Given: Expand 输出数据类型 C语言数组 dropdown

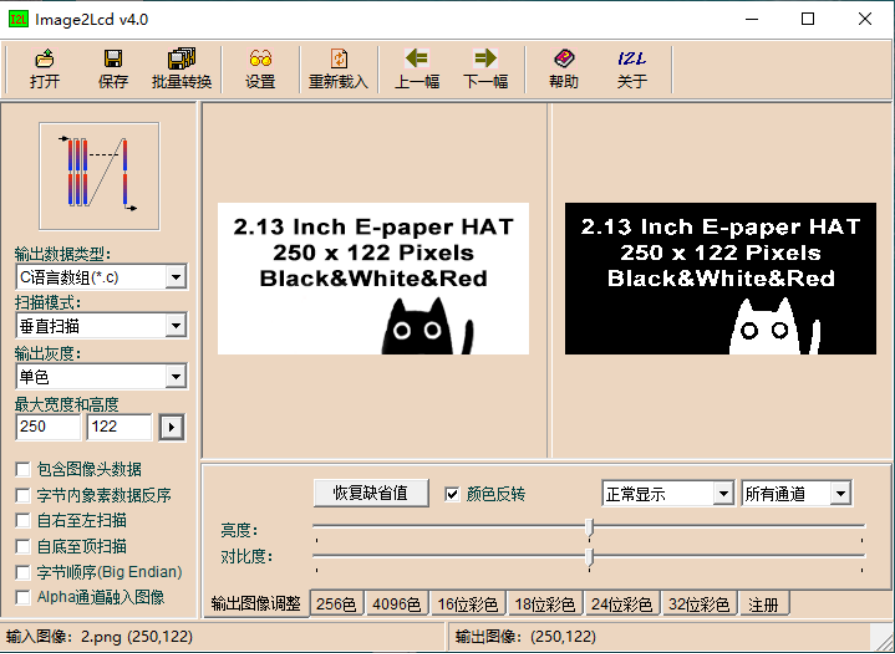Looking at the screenshot, I should [x=175, y=277].
